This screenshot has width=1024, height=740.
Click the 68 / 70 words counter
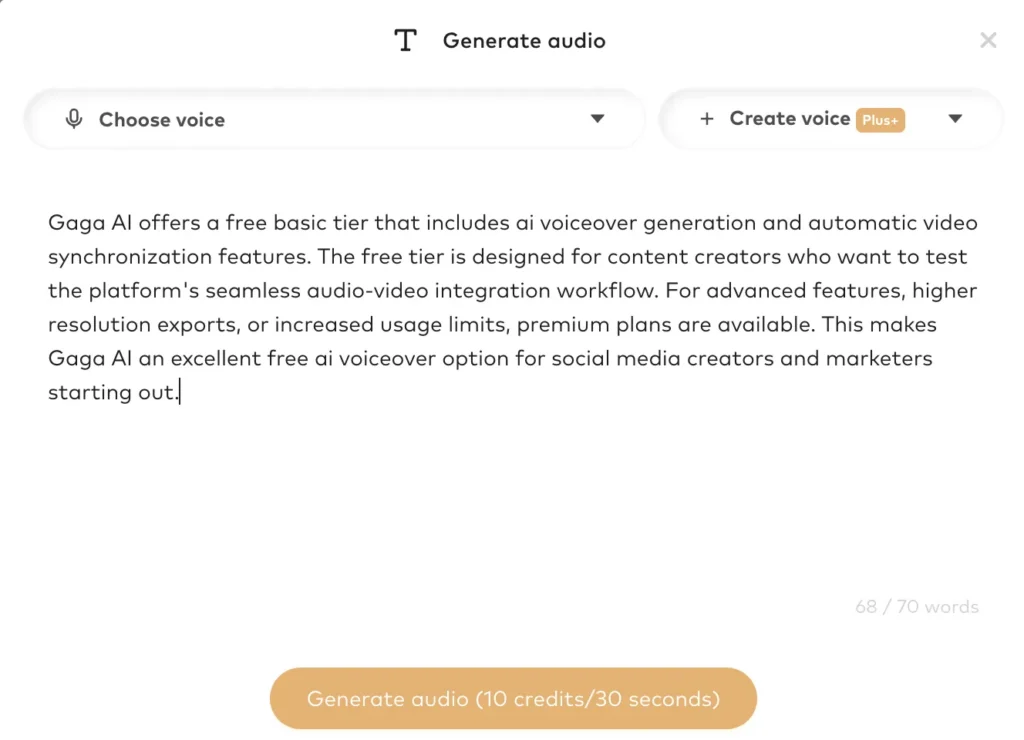916,606
